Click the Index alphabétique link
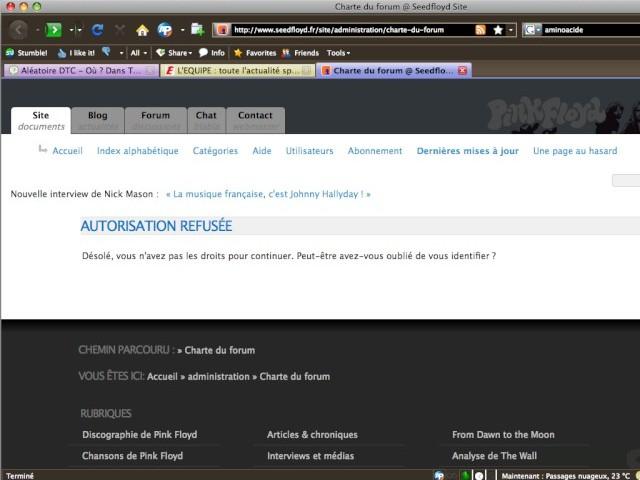Image resolution: width=640 pixels, height=480 pixels. pyautogui.click(x=138, y=151)
